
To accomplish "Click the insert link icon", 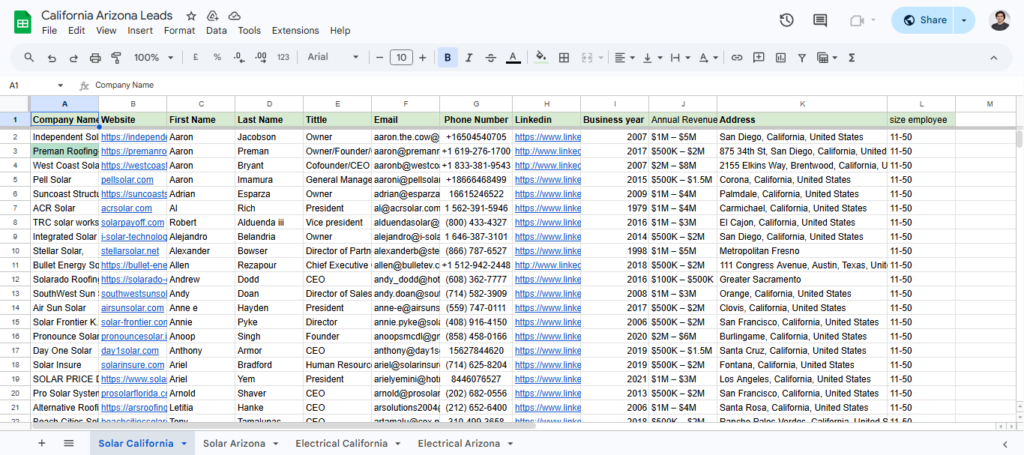I will (x=737, y=57).
